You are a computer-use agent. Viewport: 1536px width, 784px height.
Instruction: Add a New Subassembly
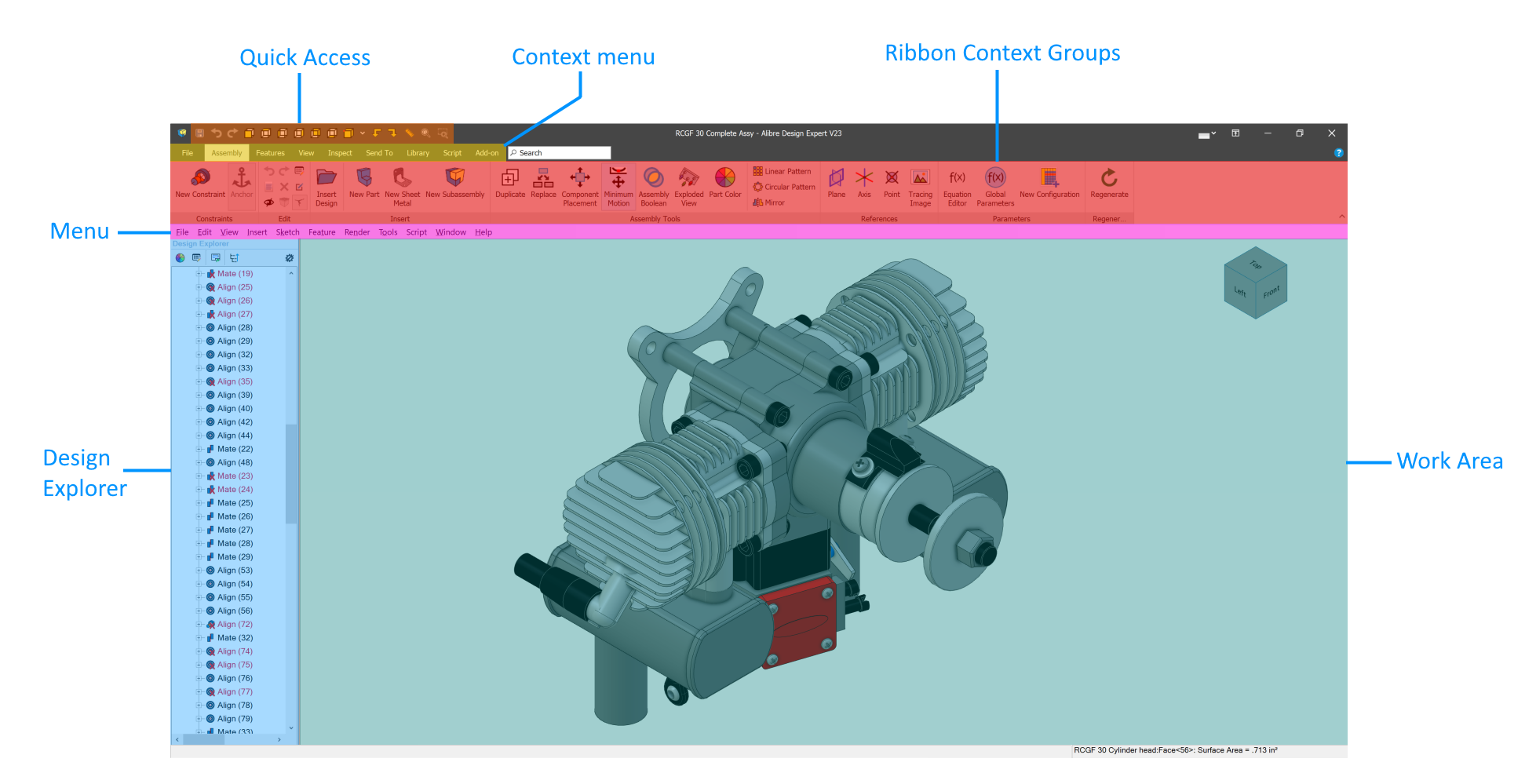click(x=455, y=184)
